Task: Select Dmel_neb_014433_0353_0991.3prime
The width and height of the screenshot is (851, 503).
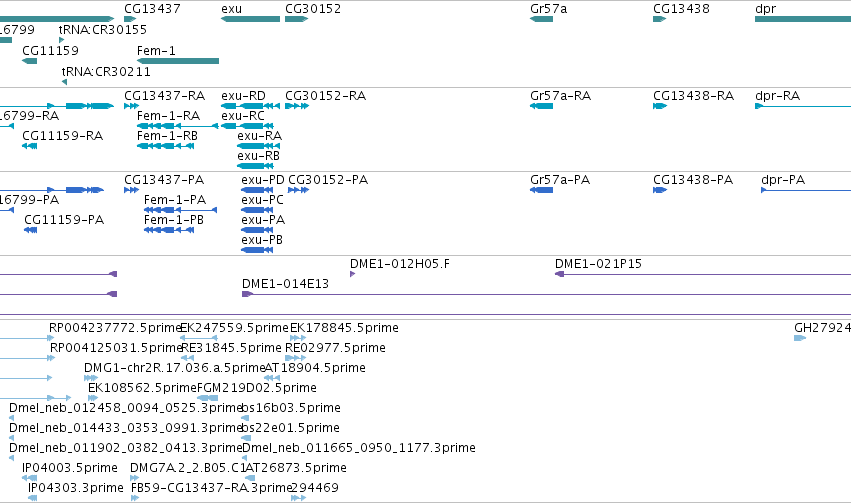Action: pyautogui.click(x=125, y=429)
